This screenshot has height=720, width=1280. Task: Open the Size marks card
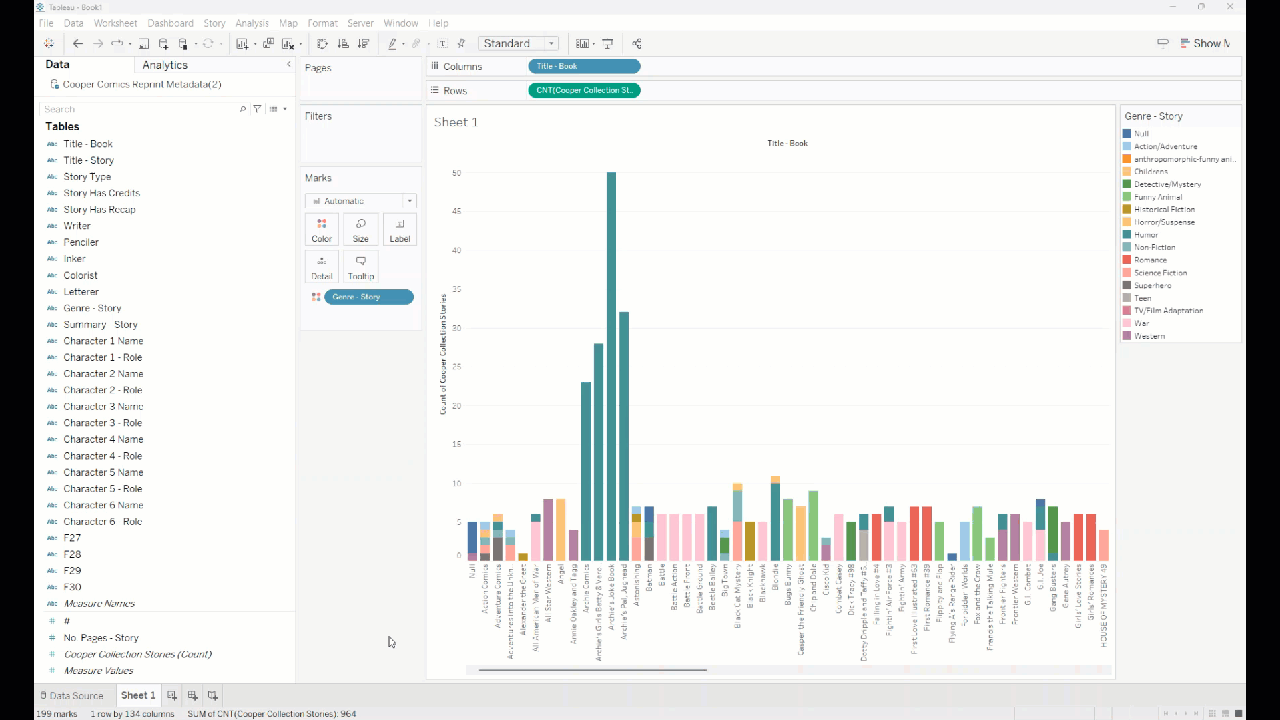(x=360, y=230)
